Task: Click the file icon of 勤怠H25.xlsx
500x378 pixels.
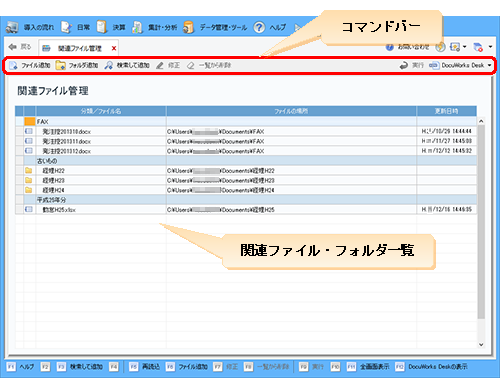Action: 29,209
